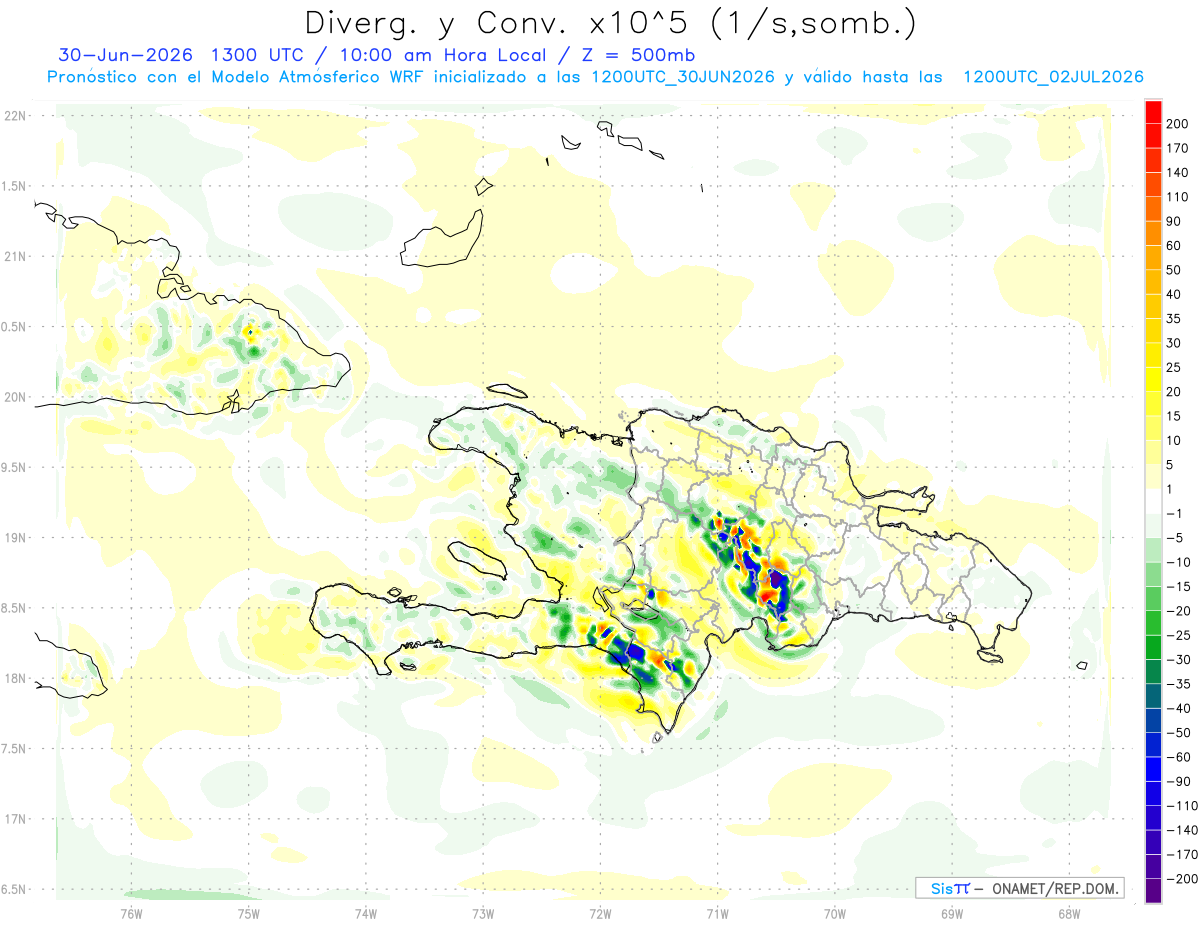Select the legend value 25
The height and width of the screenshot is (927, 1200).
1176,368
